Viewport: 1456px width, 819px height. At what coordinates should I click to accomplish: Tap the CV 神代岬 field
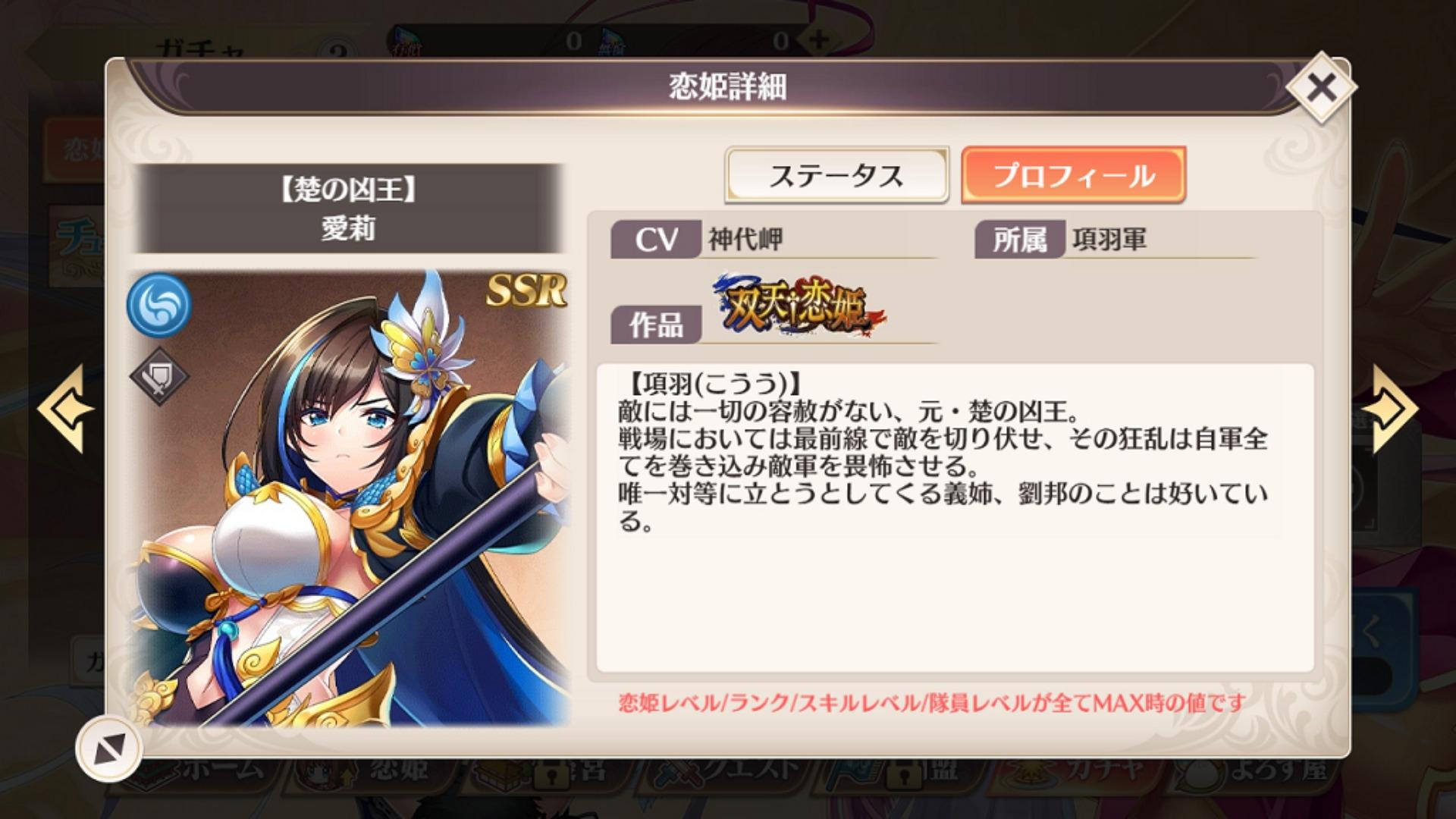773,240
